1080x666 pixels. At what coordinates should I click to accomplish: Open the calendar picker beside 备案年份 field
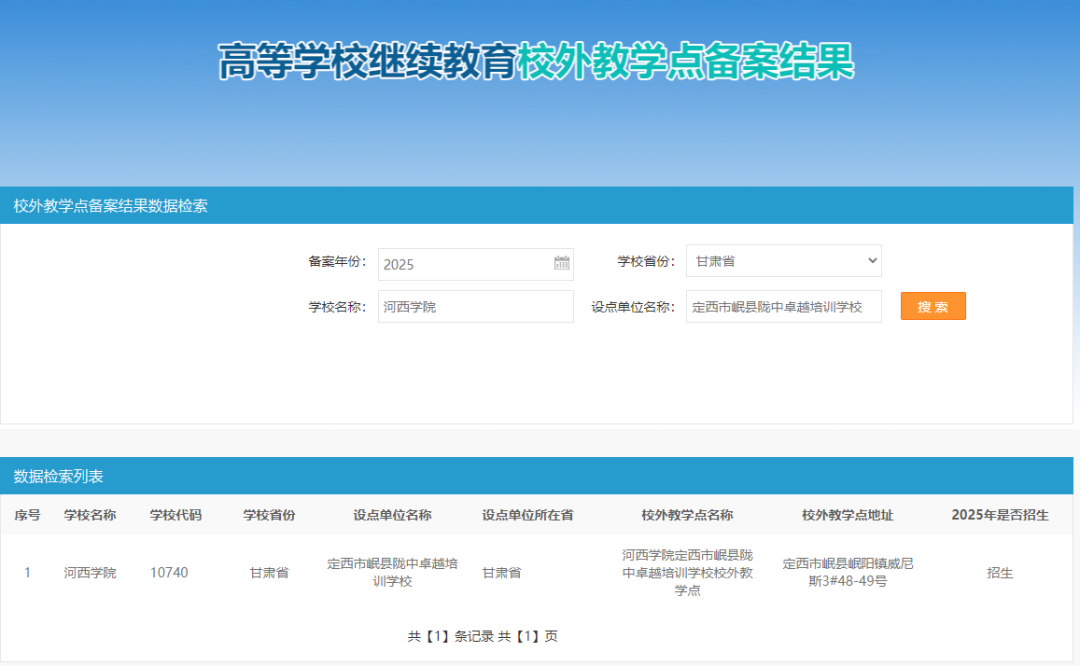tap(563, 264)
